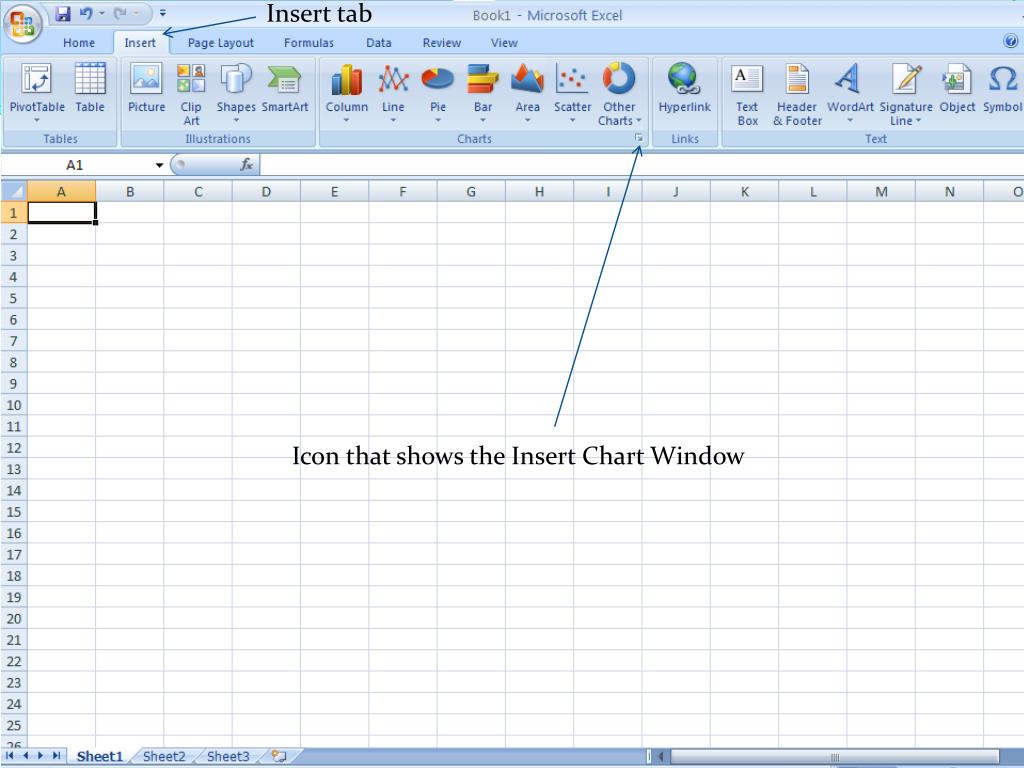Viewport: 1024px width, 768px height.
Task: Switch to the Page Layout tab
Action: click(x=221, y=43)
